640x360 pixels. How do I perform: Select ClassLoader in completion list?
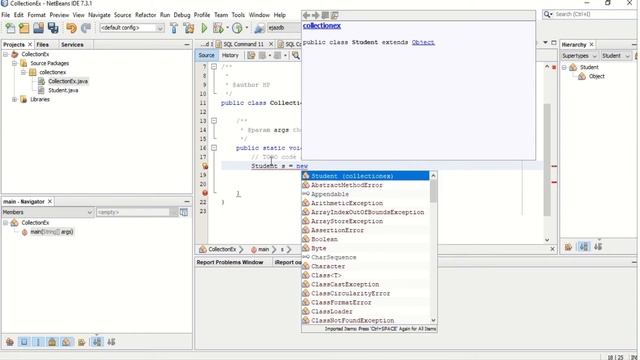pyautogui.click(x=365, y=311)
